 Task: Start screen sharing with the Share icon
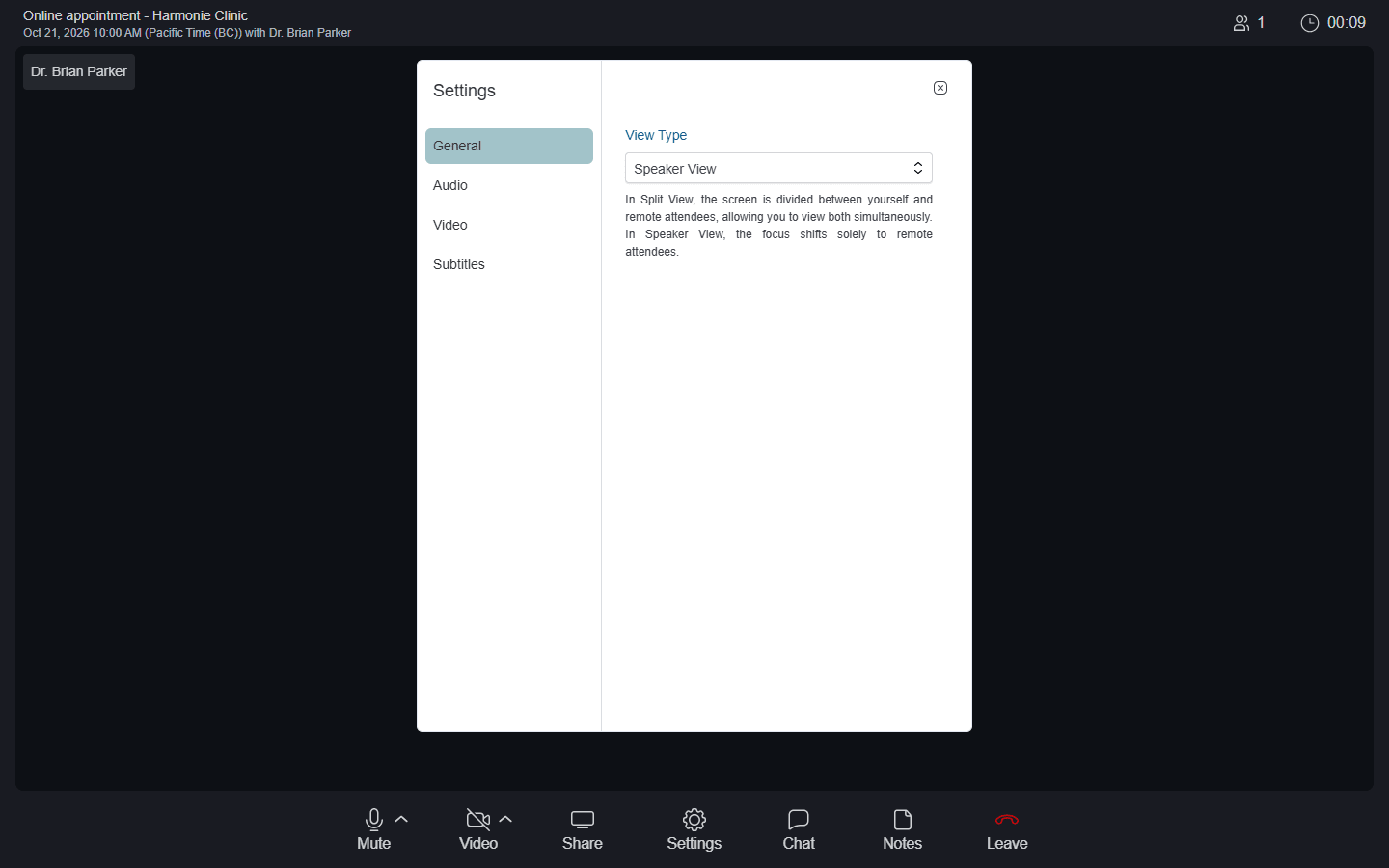point(583,820)
